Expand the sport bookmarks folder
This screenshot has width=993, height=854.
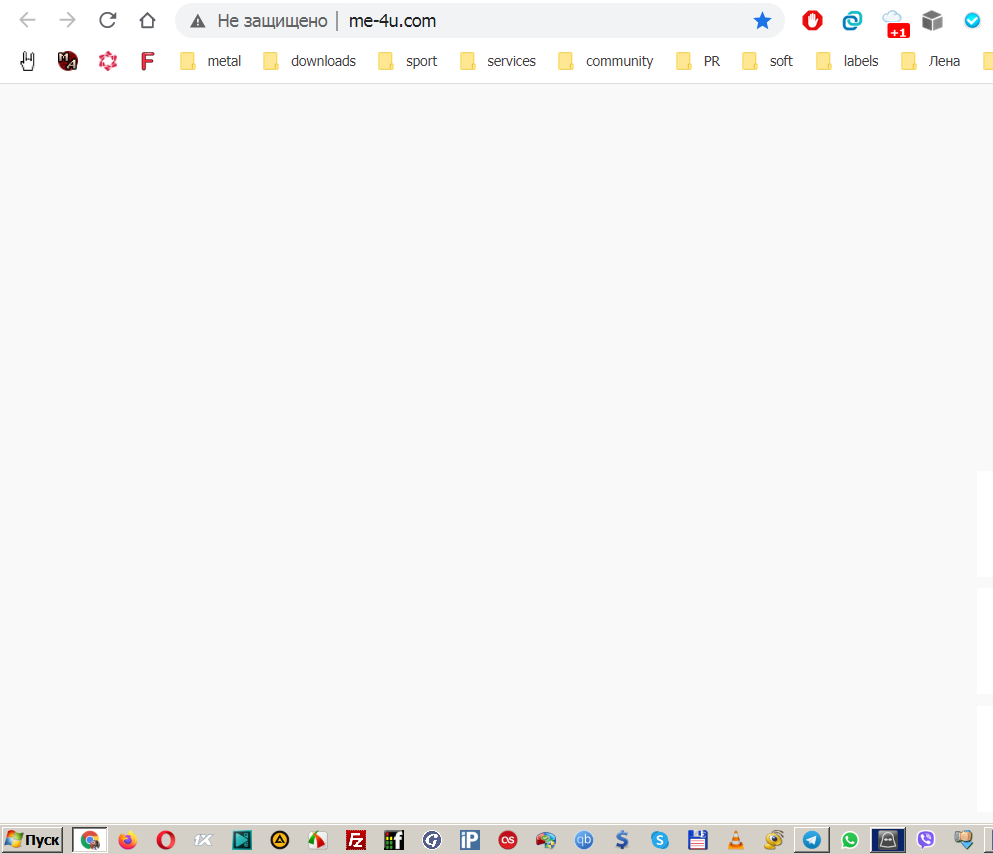tap(408, 61)
